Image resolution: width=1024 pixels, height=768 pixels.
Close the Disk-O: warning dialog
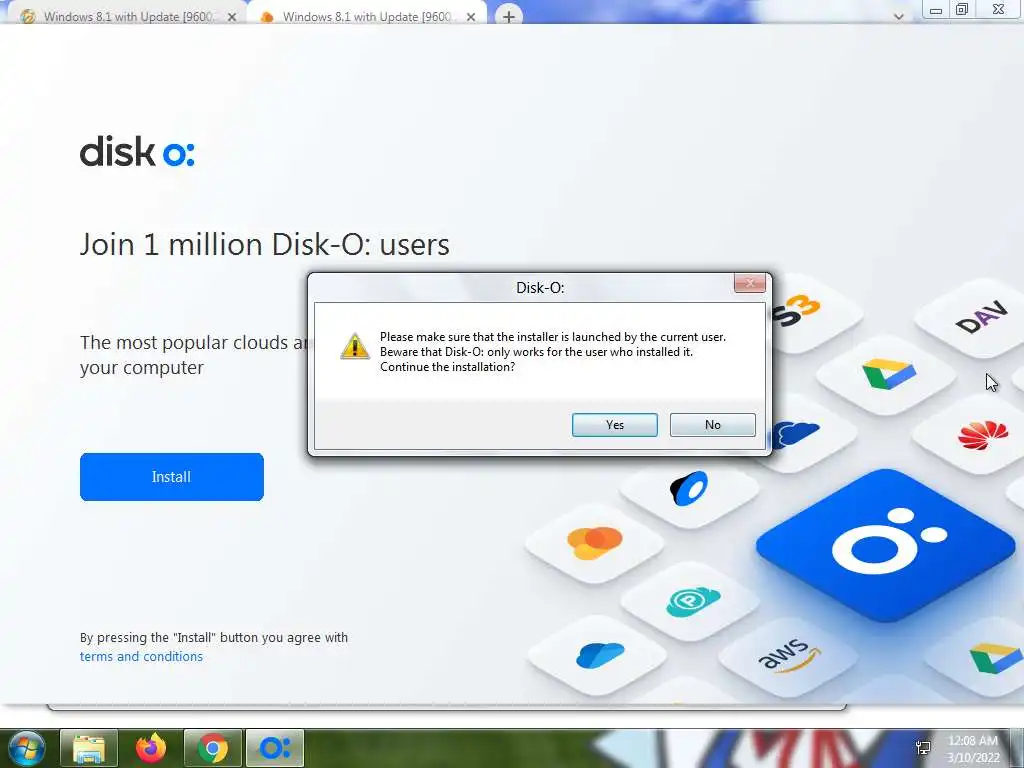point(750,283)
